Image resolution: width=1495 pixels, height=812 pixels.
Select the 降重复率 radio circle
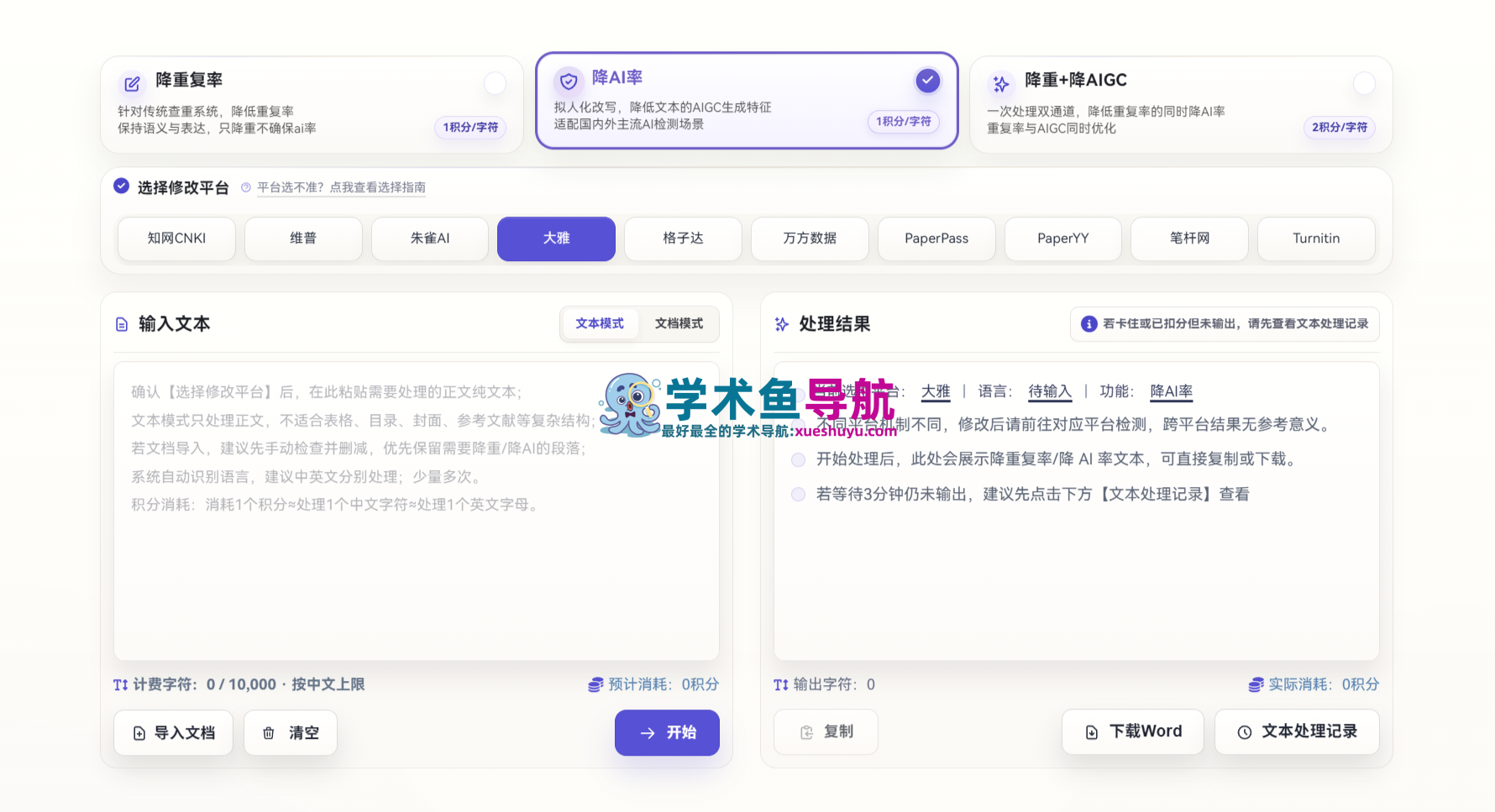coord(496,83)
